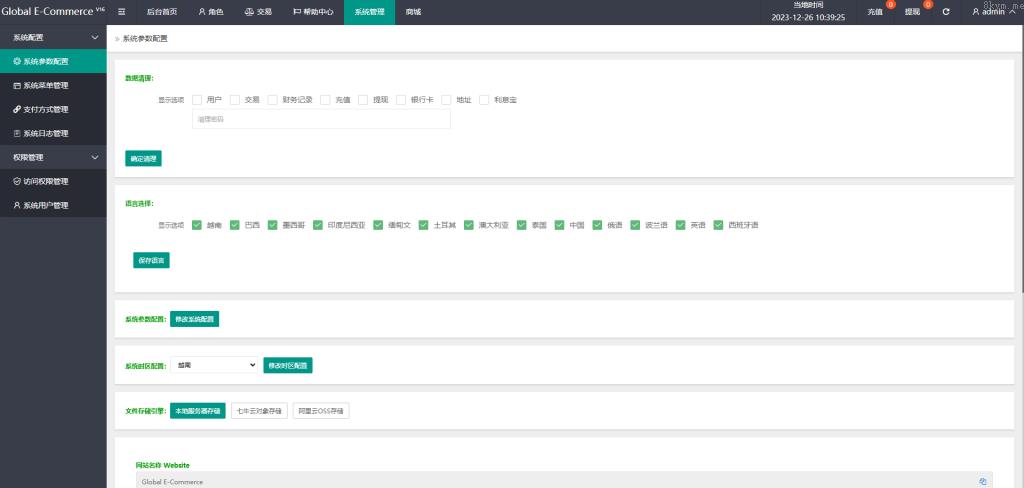Enable the 财务记录 checkbox

[x=273, y=100]
